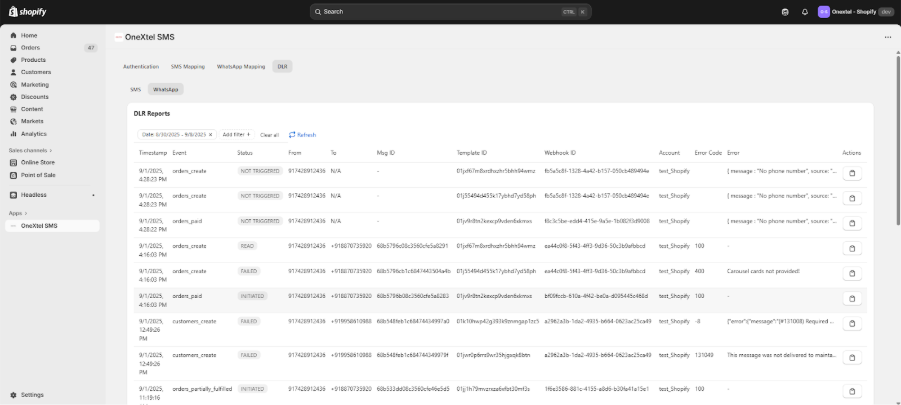Viewport: 901px width, 405px height.
Task: Open Settings in the sidebar
Action: tap(32, 395)
